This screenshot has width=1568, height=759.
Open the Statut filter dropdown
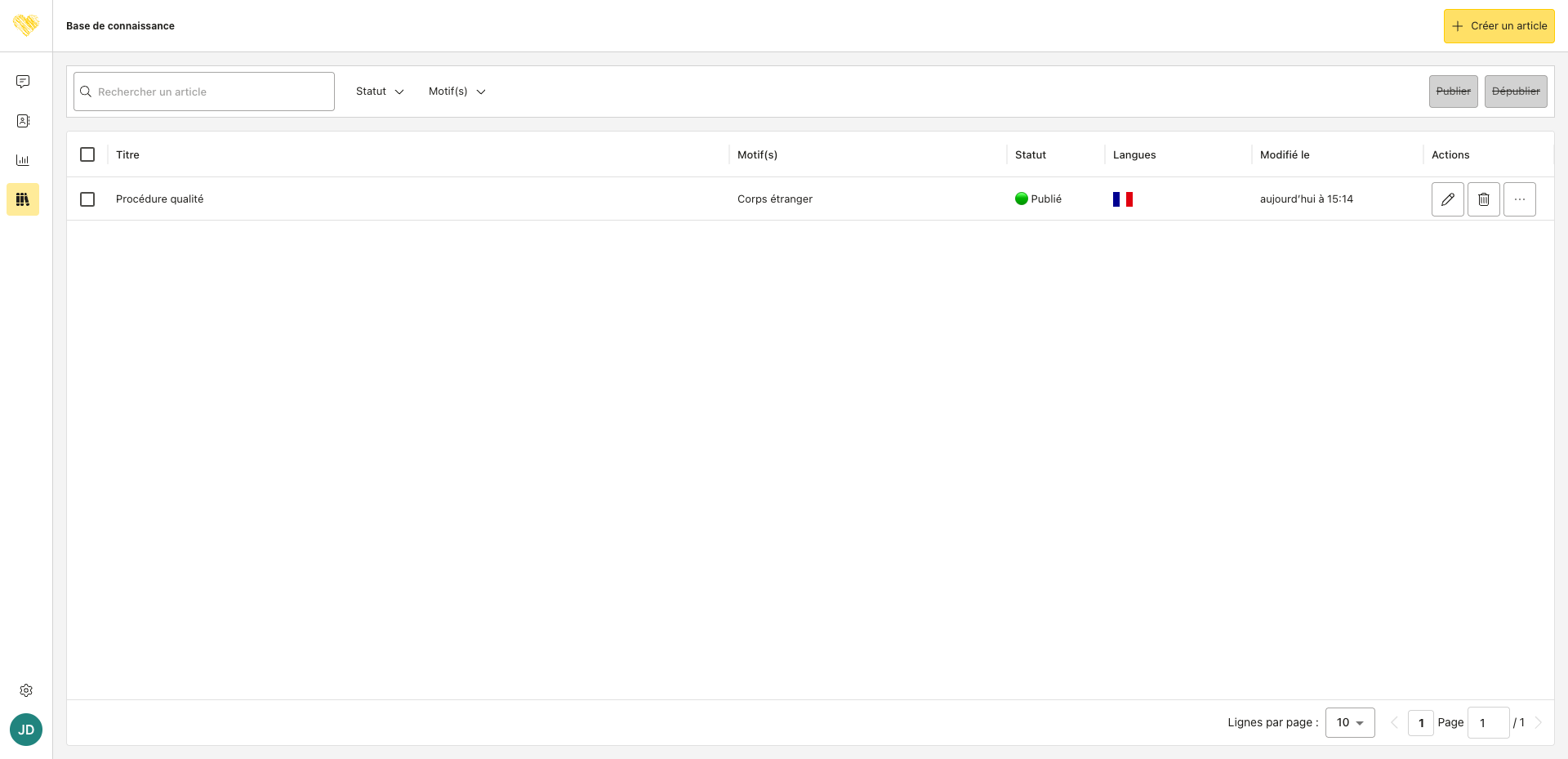(x=380, y=92)
